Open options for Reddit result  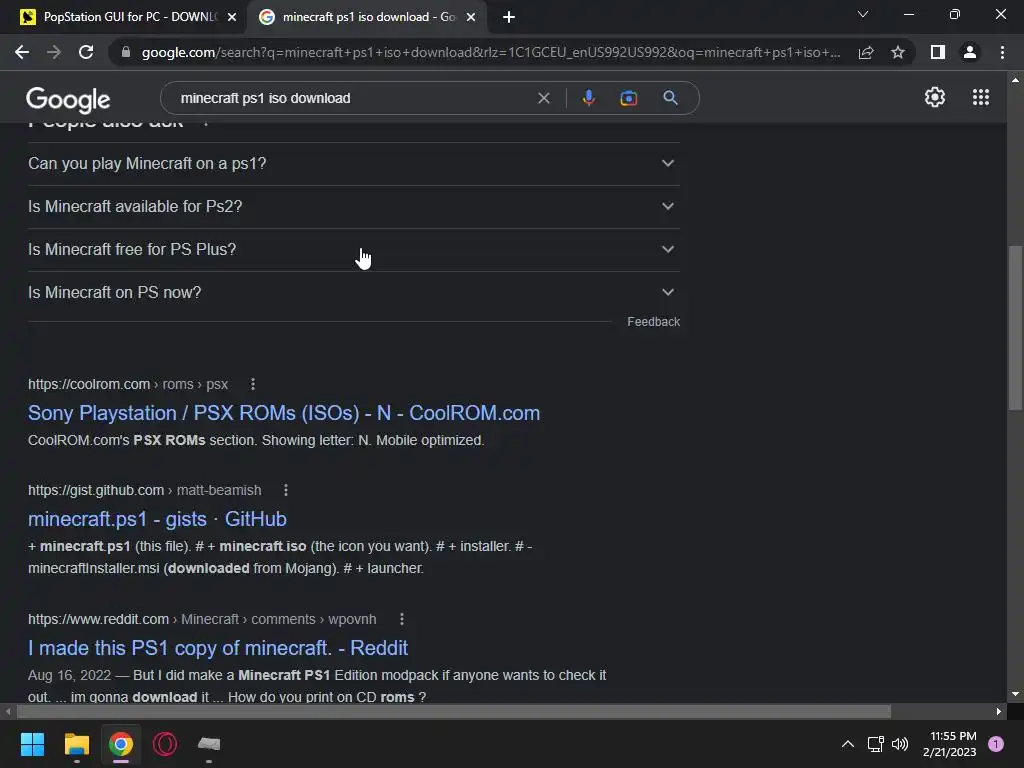[x=402, y=619]
